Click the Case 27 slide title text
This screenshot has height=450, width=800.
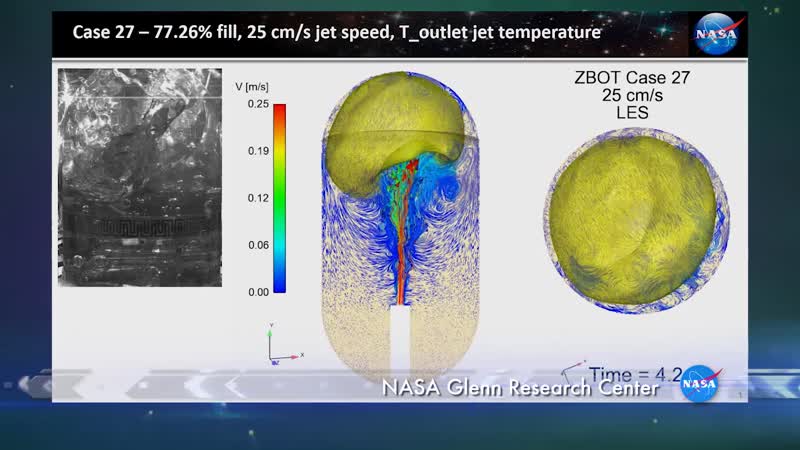point(336,32)
